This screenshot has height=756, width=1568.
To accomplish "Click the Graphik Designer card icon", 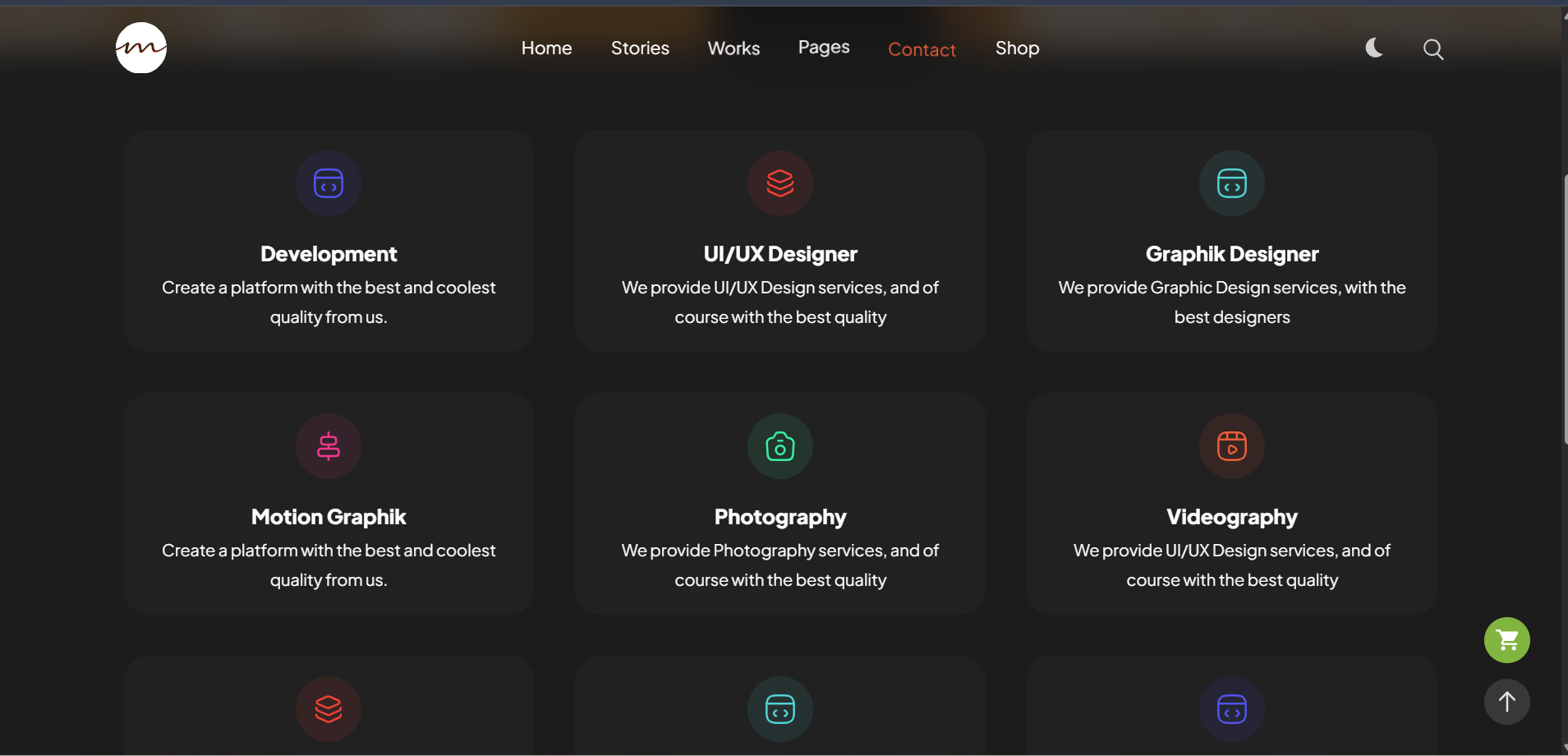I will [x=1232, y=183].
